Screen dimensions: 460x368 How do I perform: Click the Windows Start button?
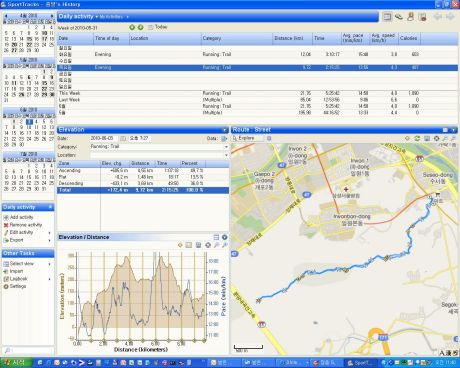pos(16,363)
